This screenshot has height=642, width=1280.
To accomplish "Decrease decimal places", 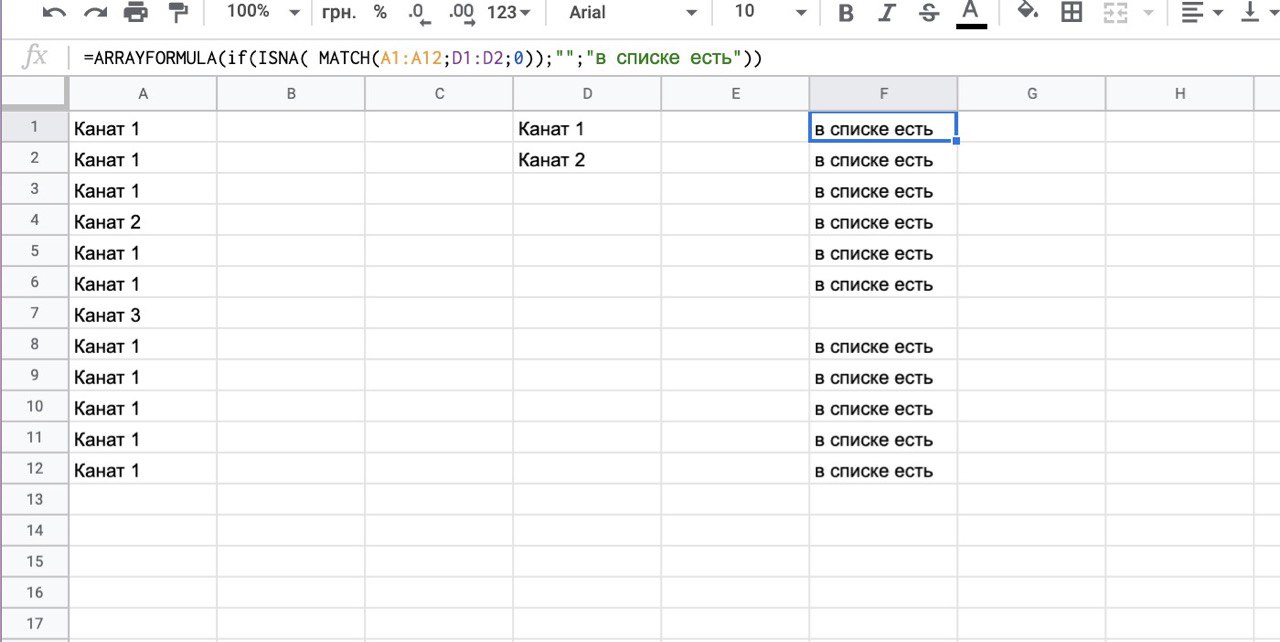I will [420, 14].
